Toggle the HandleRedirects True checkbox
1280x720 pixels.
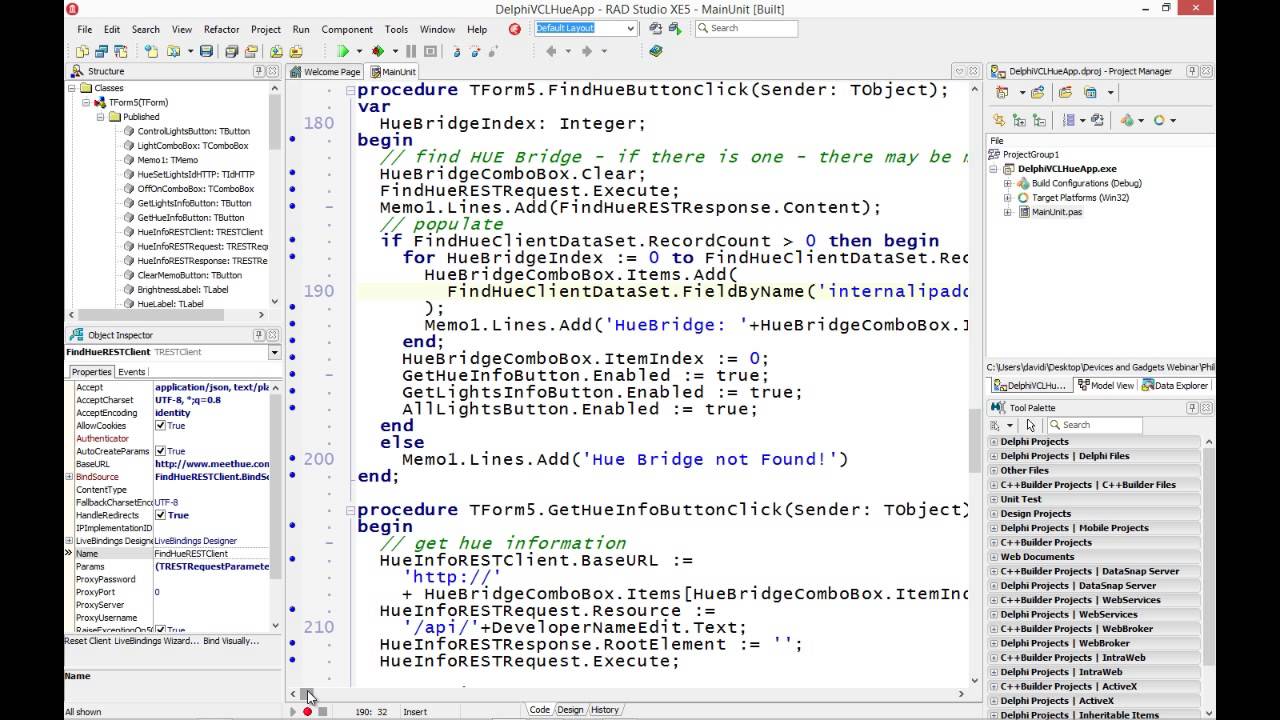[x=160, y=515]
